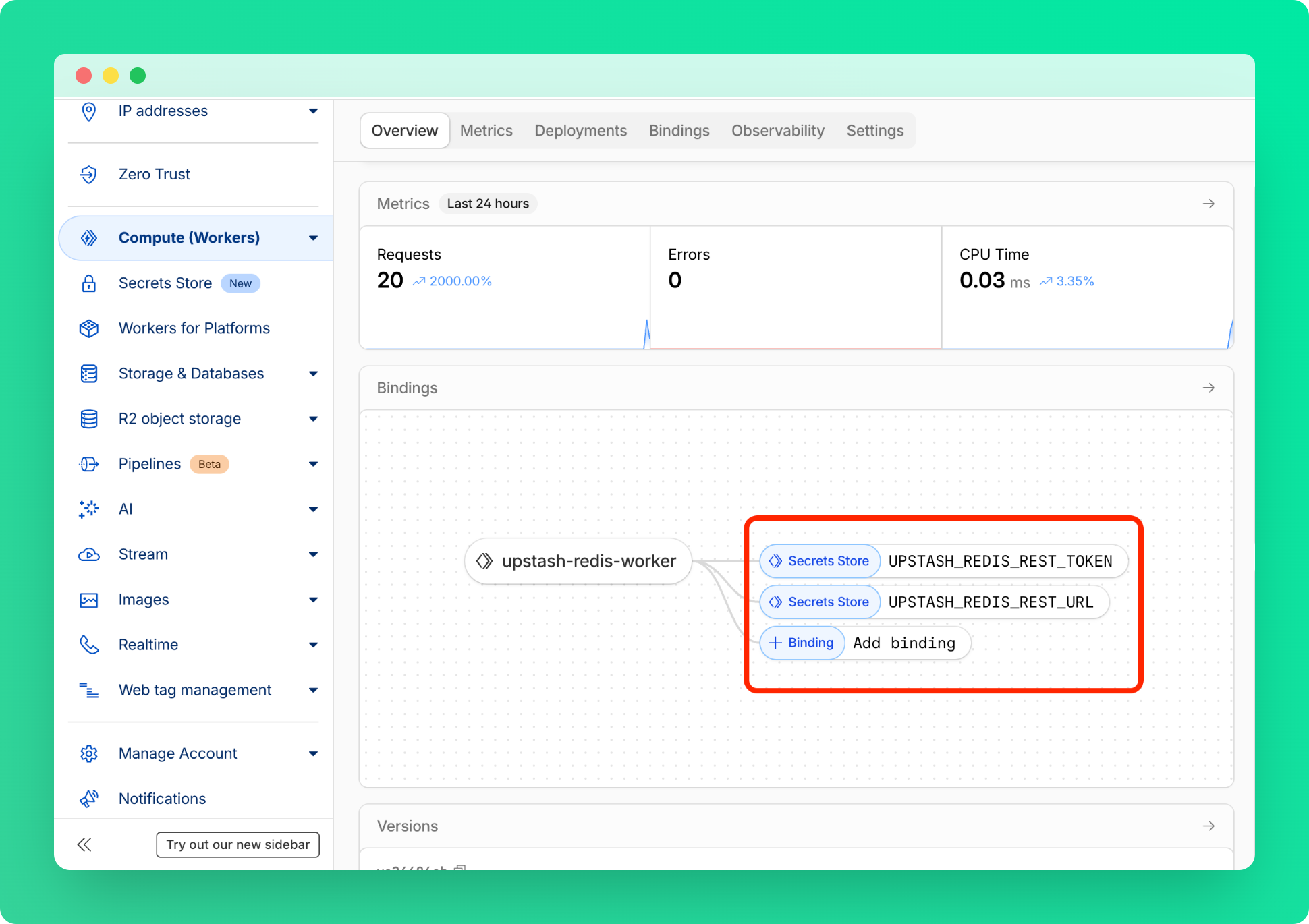Click the Secrets Store icon on UPSTASH_REDIS_REST_TOKEN binding
Image resolution: width=1309 pixels, height=924 pixels.
tap(775, 561)
